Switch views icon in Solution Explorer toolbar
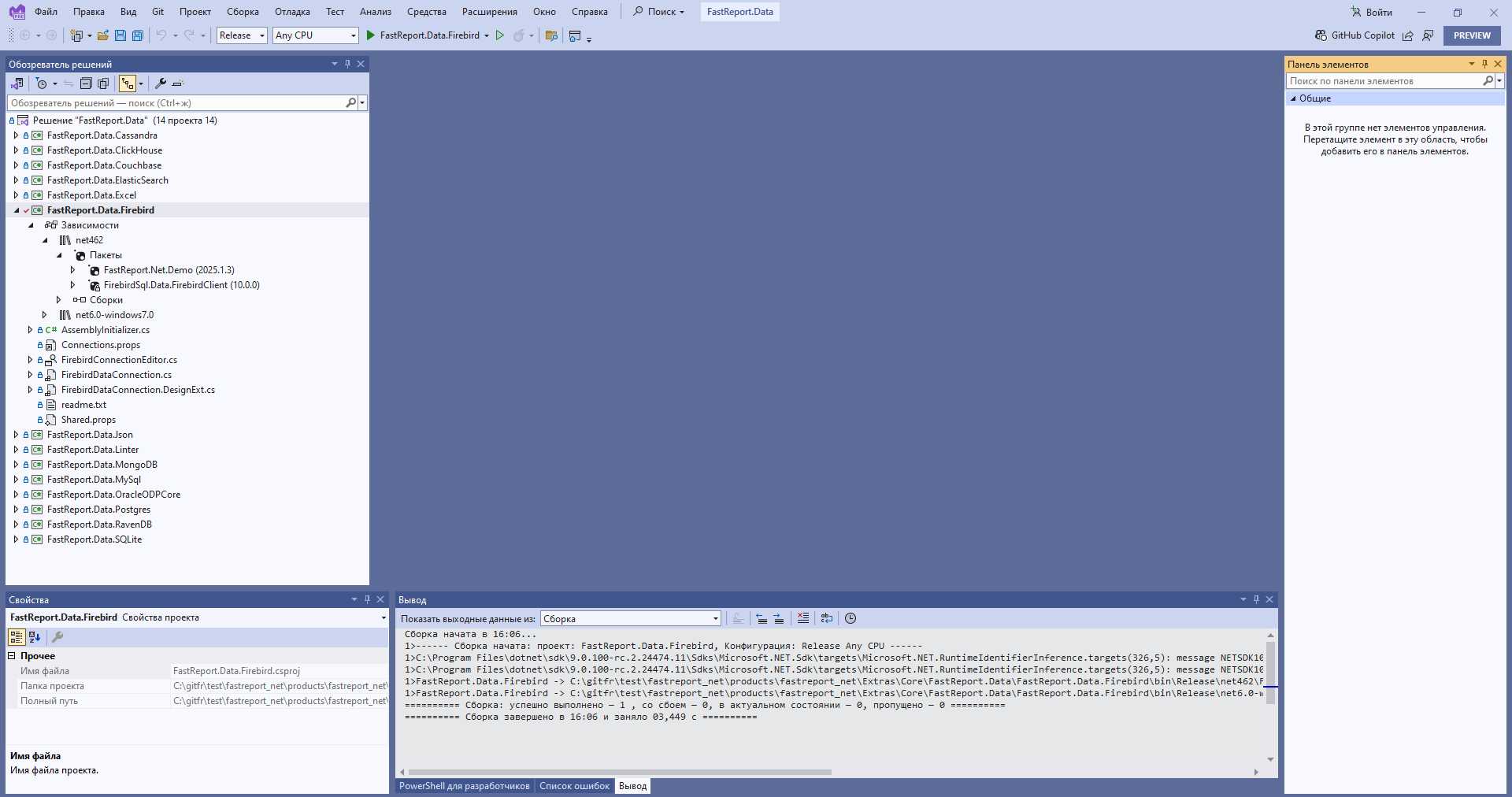Screen dimensions: 1512x797 (x=17, y=83)
